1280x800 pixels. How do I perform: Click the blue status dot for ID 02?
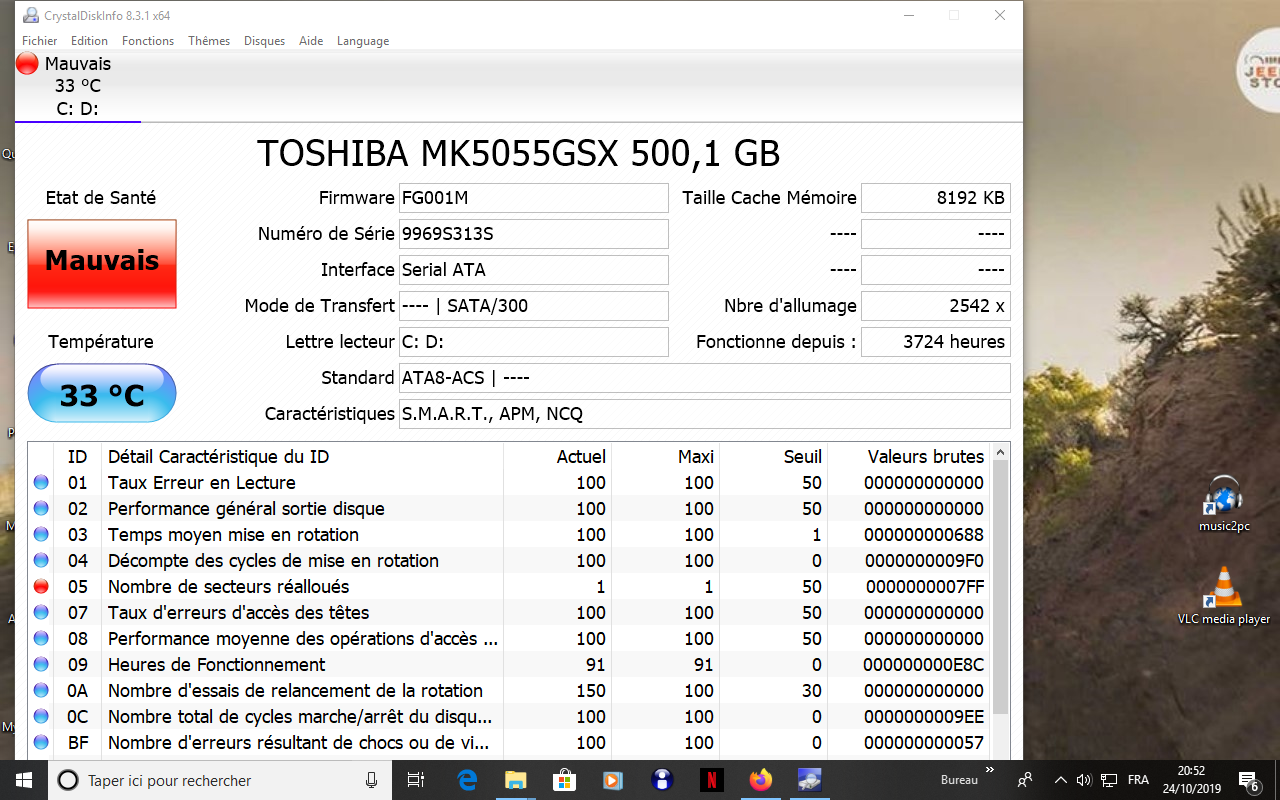(x=41, y=509)
